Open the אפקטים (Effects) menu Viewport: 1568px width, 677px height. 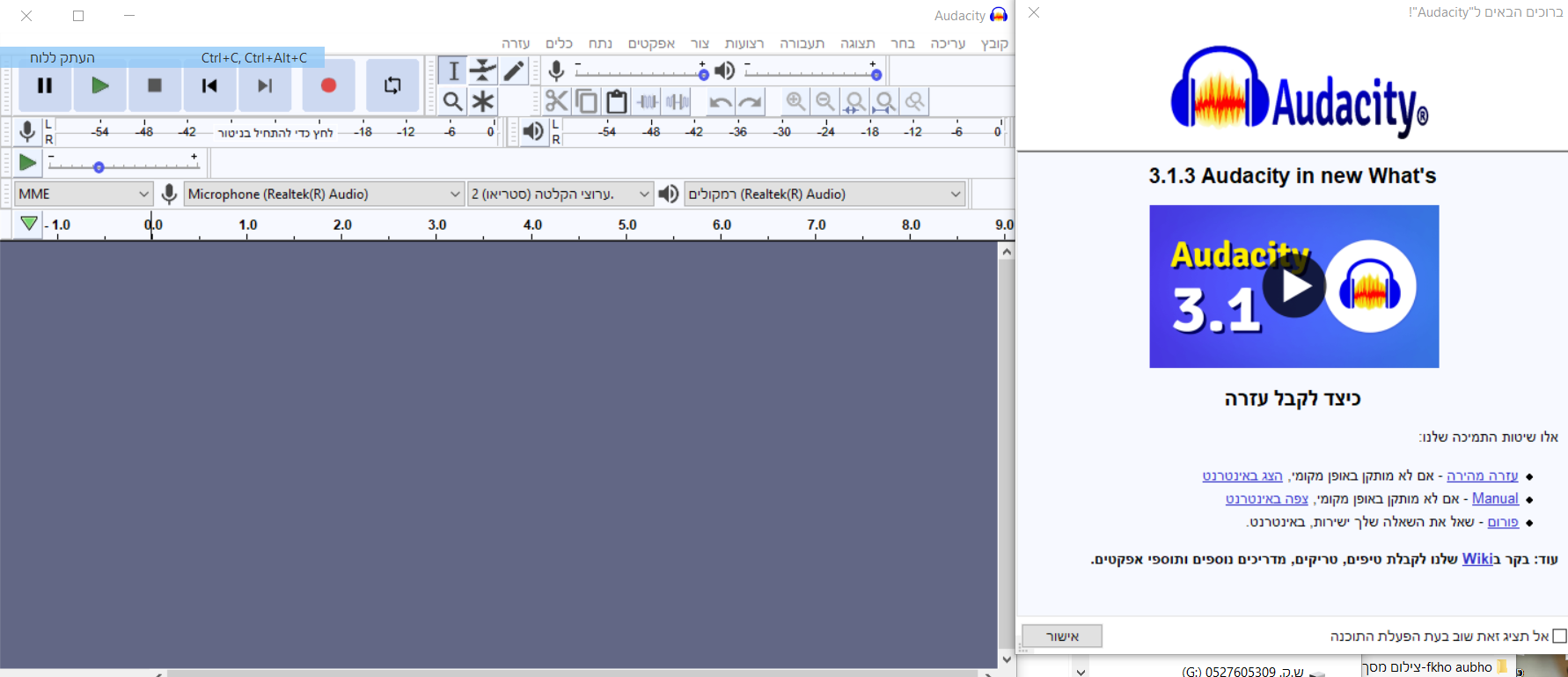(x=651, y=43)
